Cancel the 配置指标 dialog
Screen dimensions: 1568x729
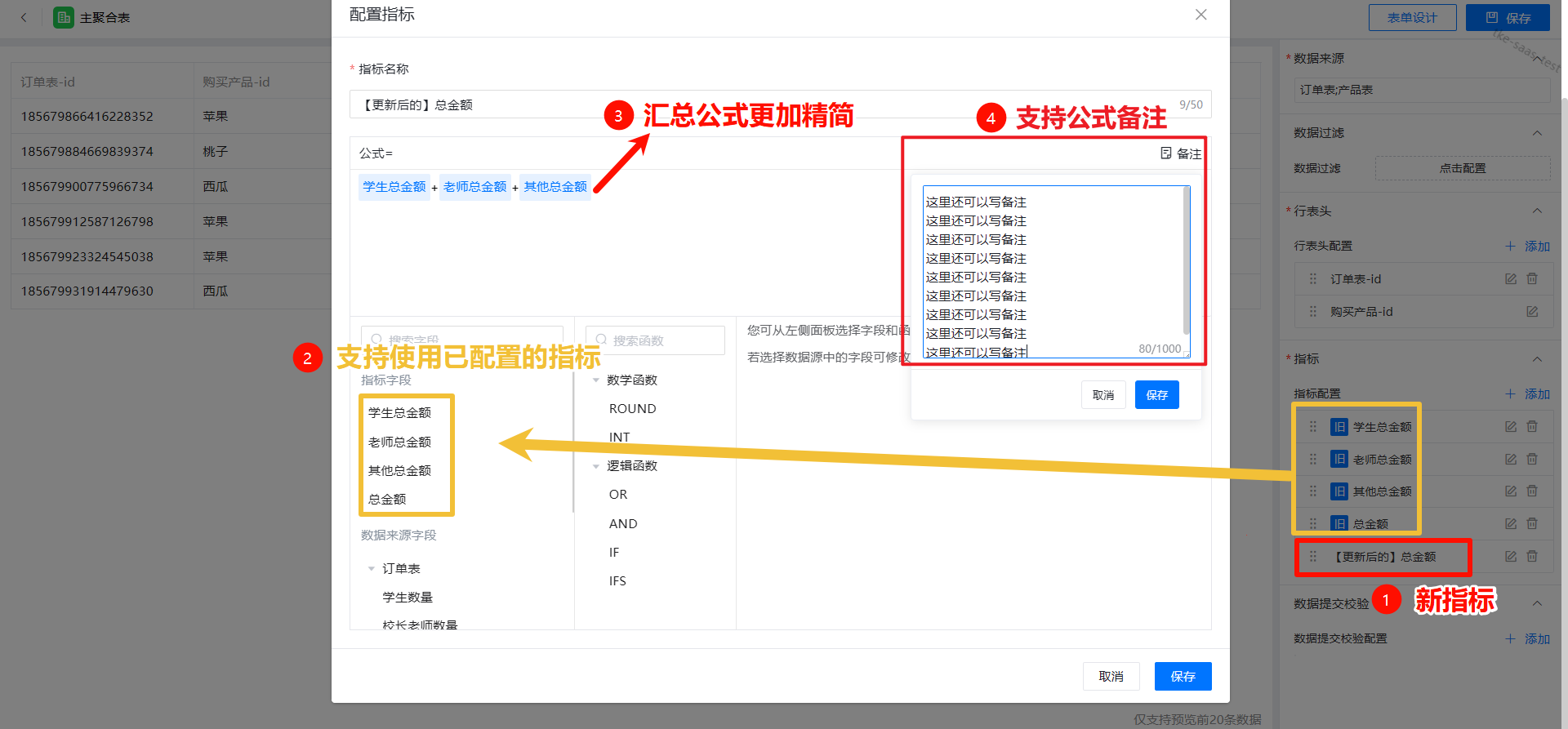click(1111, 676)
